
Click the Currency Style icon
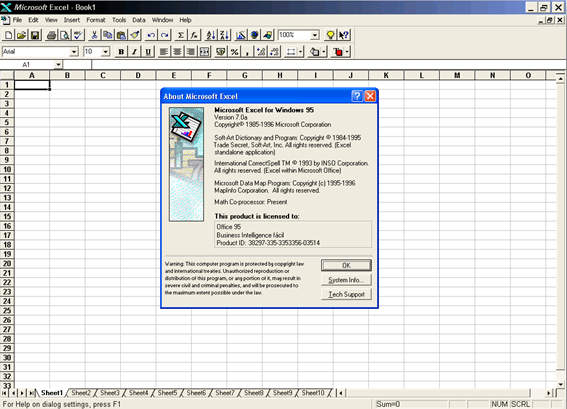click(221, 52)
